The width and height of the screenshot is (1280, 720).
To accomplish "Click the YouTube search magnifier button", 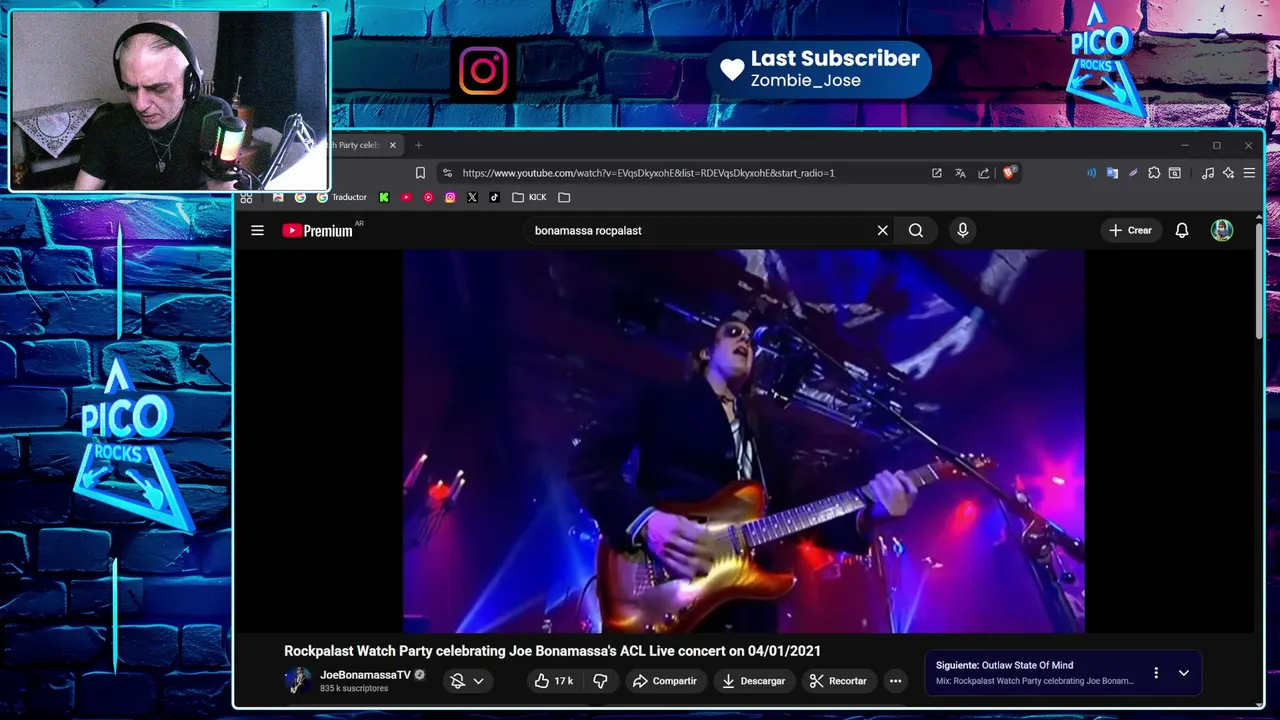I will tap(916, 230).
